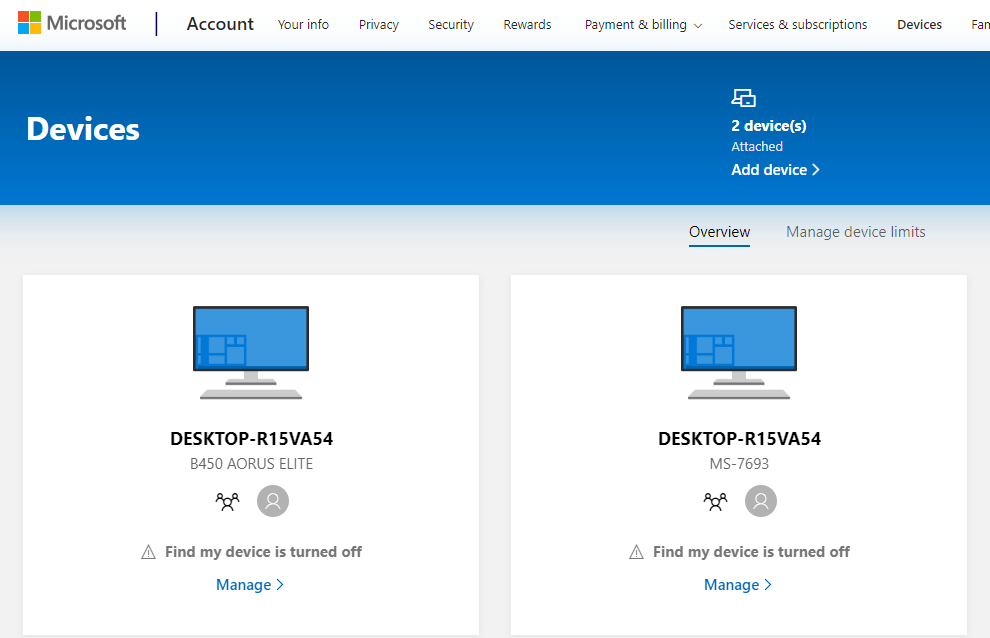Expand the Payment & billing dropdown
990x638 pixels.
coord(643,25)
